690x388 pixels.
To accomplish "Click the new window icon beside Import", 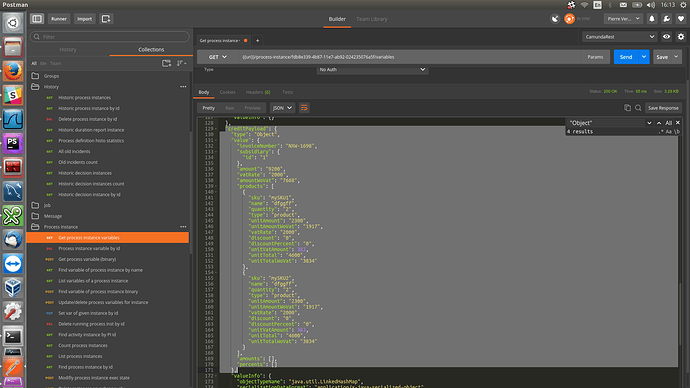I will click(106, 19).
